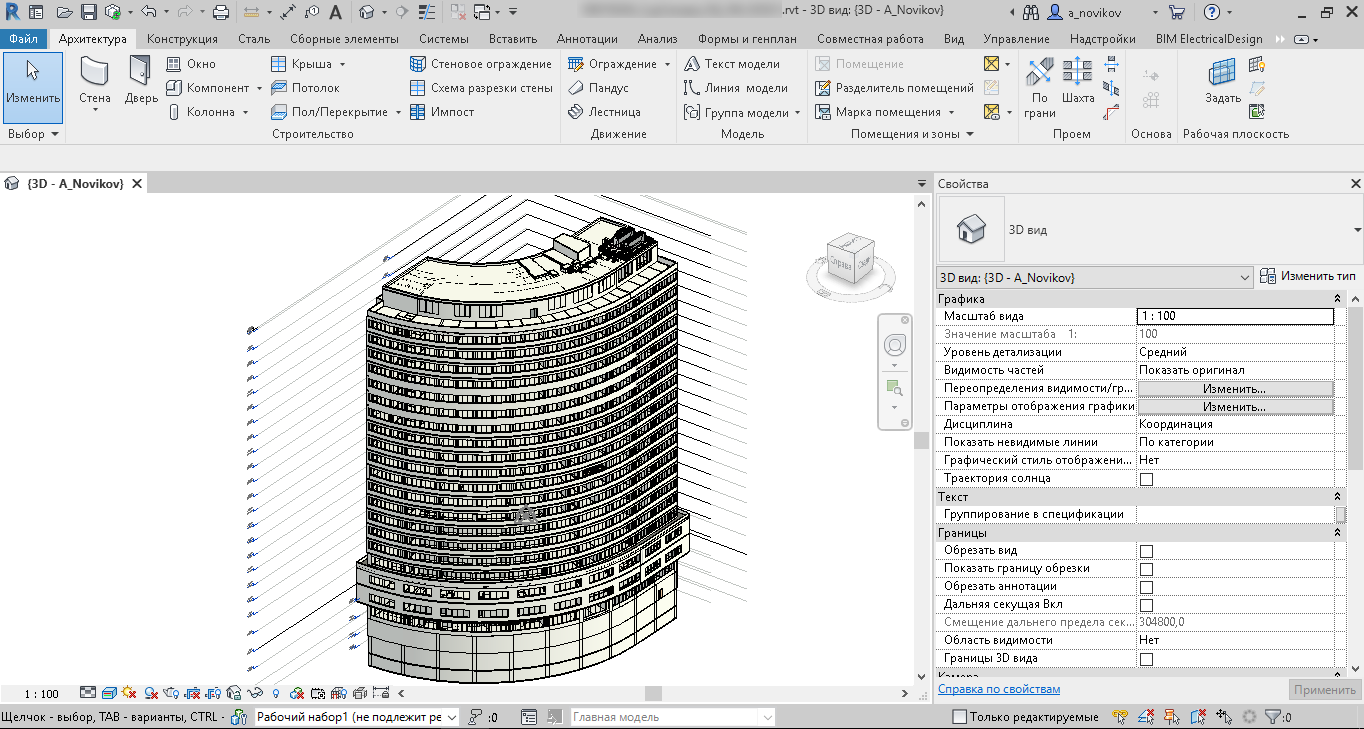Viewport: 1364px width, 729px height.
Task: Click the Undo arrow in quick access
Action: pyautogui.click(x=148, y=12)
